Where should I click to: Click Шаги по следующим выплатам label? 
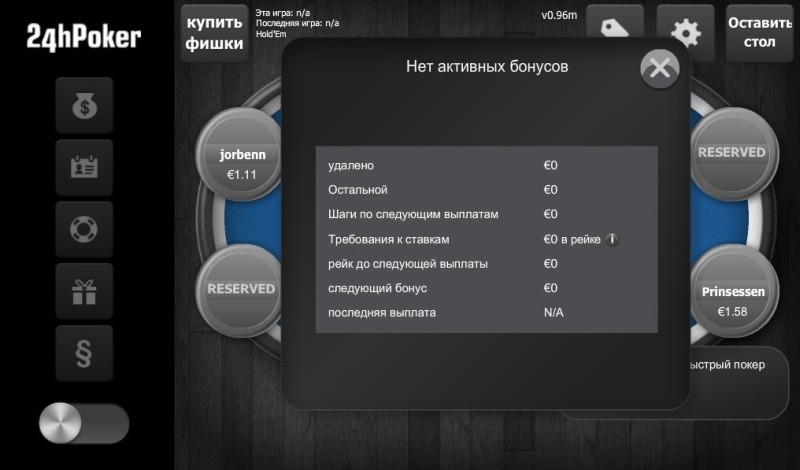413,214
